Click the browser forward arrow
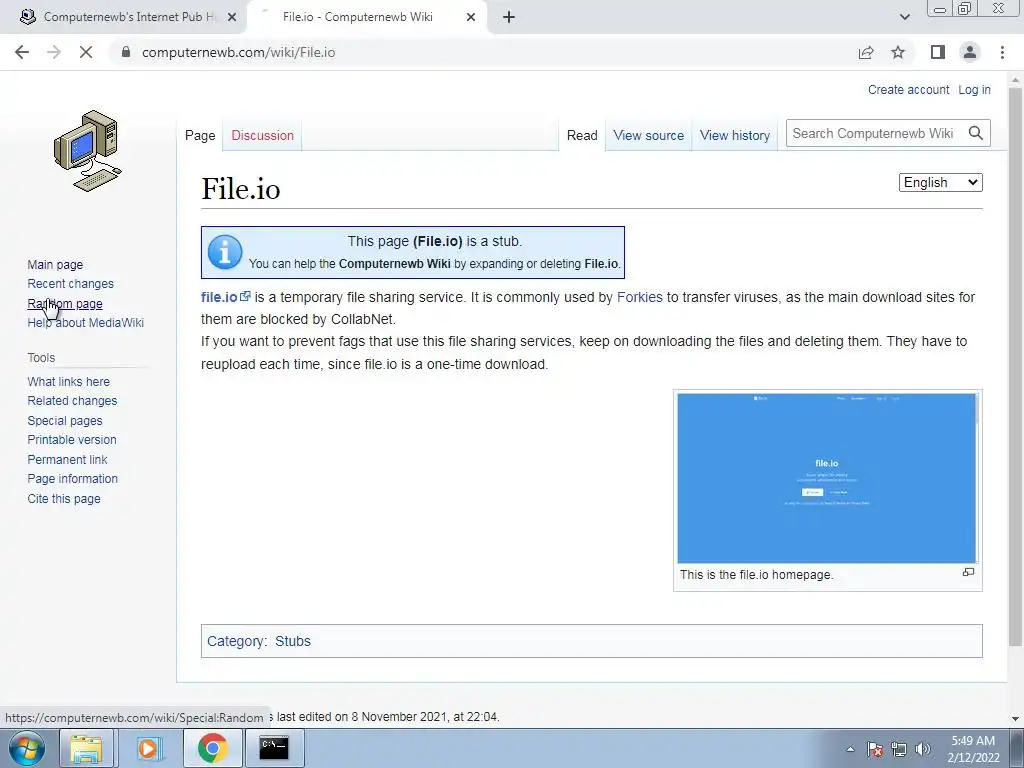The height and width of the screenshot is (768, 1024). click(x=54, y=52)
